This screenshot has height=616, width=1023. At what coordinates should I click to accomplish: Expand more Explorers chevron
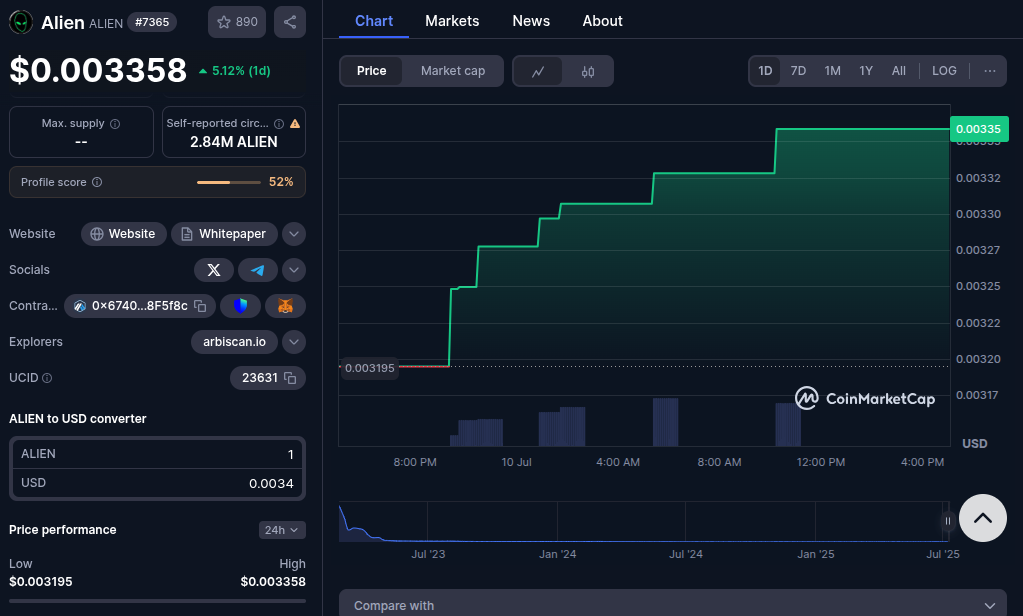pos(294,342)
